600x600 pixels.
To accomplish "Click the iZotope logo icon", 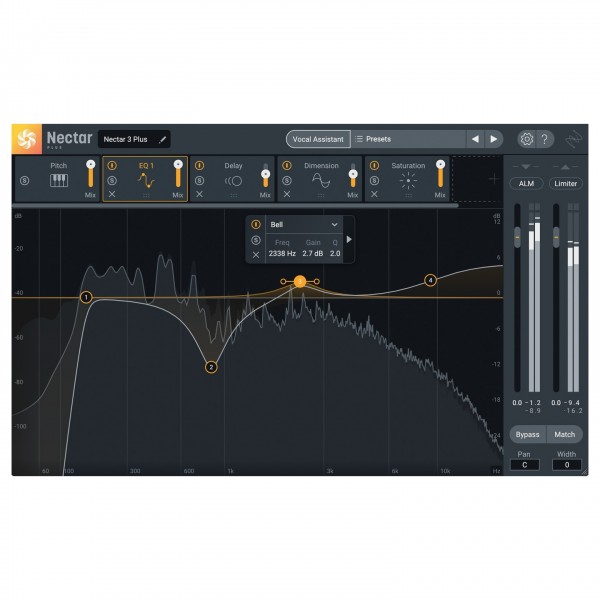I will tap(574, 139).
